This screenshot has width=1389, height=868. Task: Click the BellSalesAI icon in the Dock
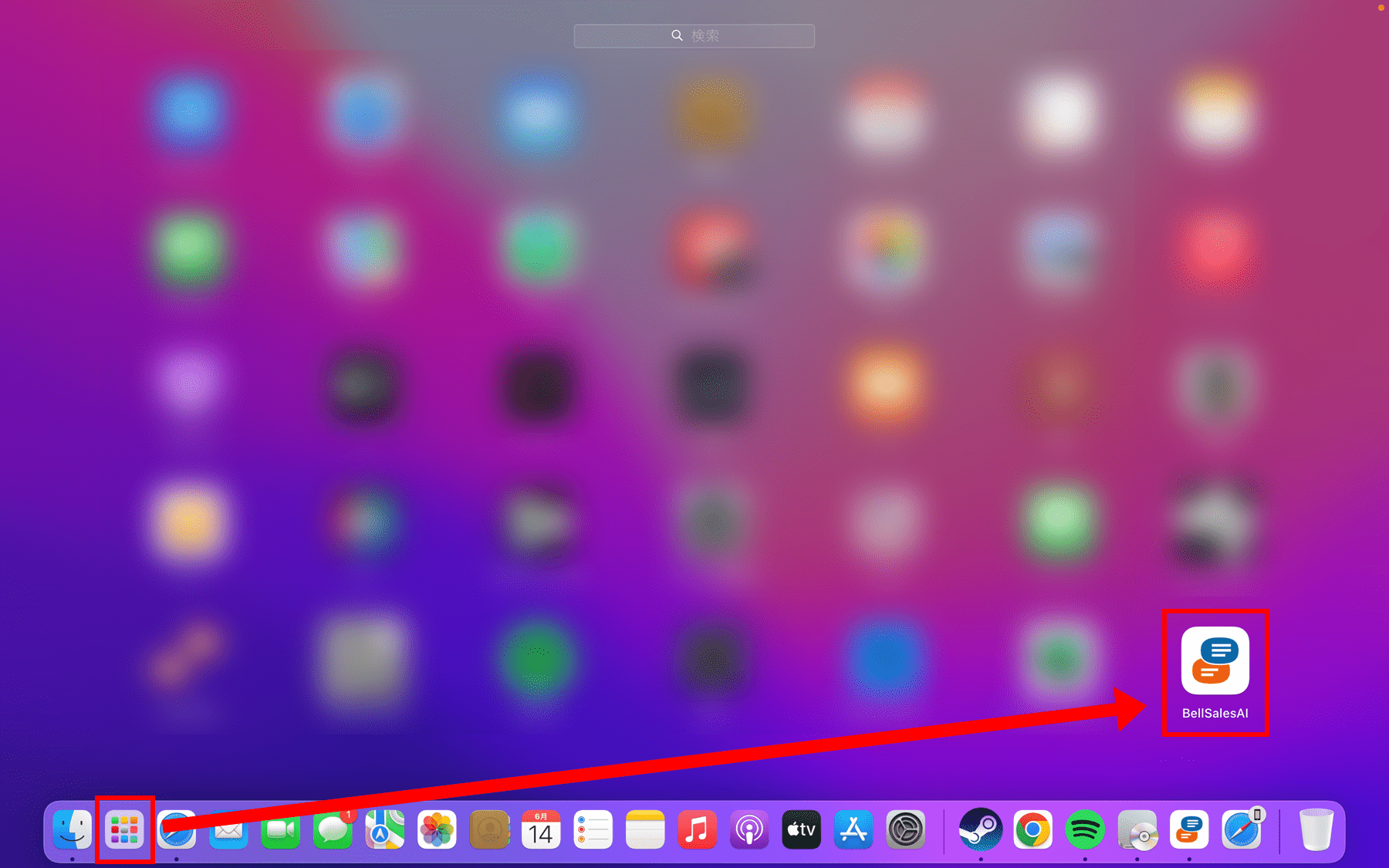tap(1189, 830)
